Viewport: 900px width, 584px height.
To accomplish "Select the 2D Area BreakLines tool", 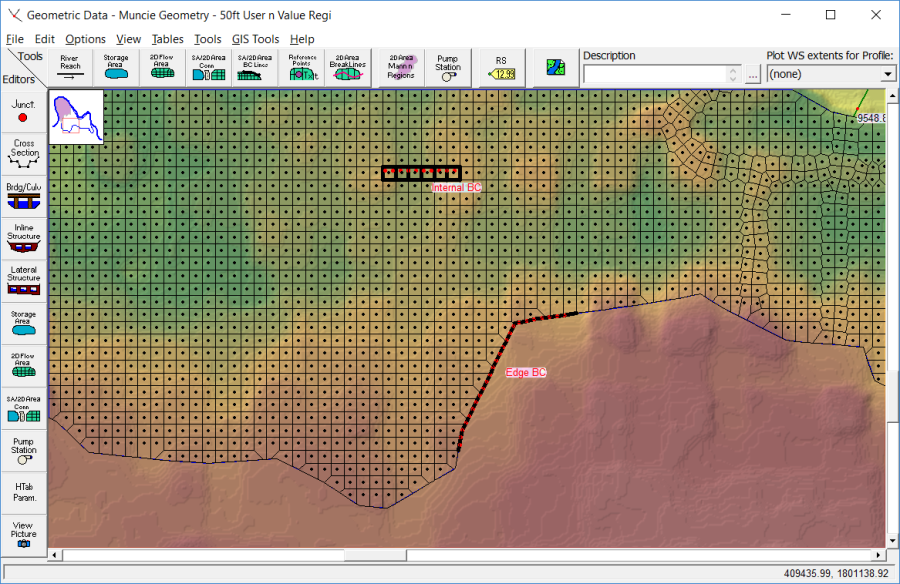I will click(x=348, y=67).
